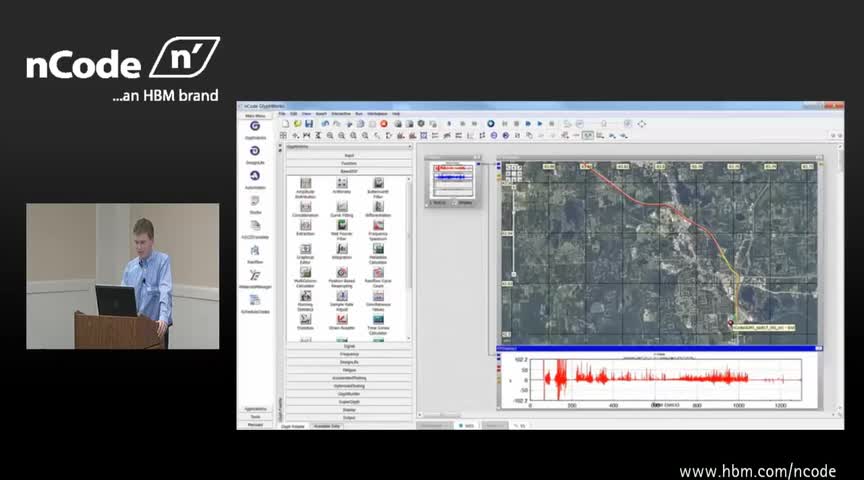Open ScheduleCreate from the sidebar
The width and height of the screenshot is (864, 480).
(x=255, y=303)
